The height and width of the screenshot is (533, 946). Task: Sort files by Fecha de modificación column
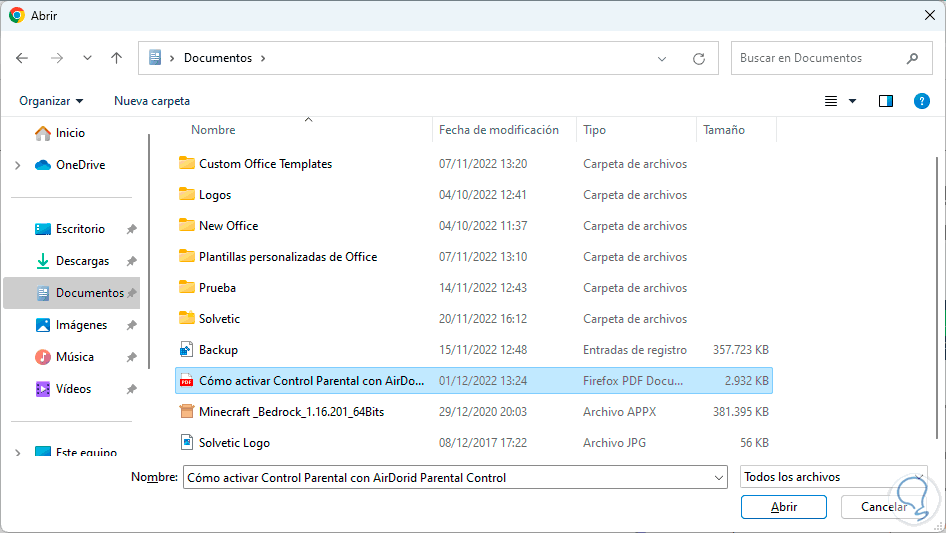(x=499, y=130)
